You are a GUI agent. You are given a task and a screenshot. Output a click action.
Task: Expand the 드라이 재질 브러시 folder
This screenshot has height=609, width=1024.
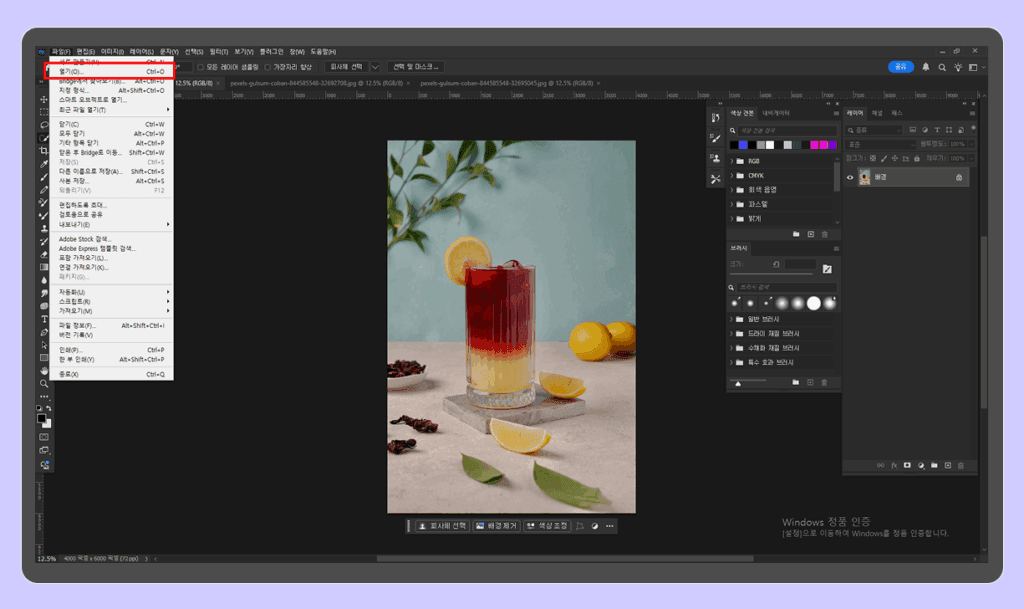coord(731,334)
